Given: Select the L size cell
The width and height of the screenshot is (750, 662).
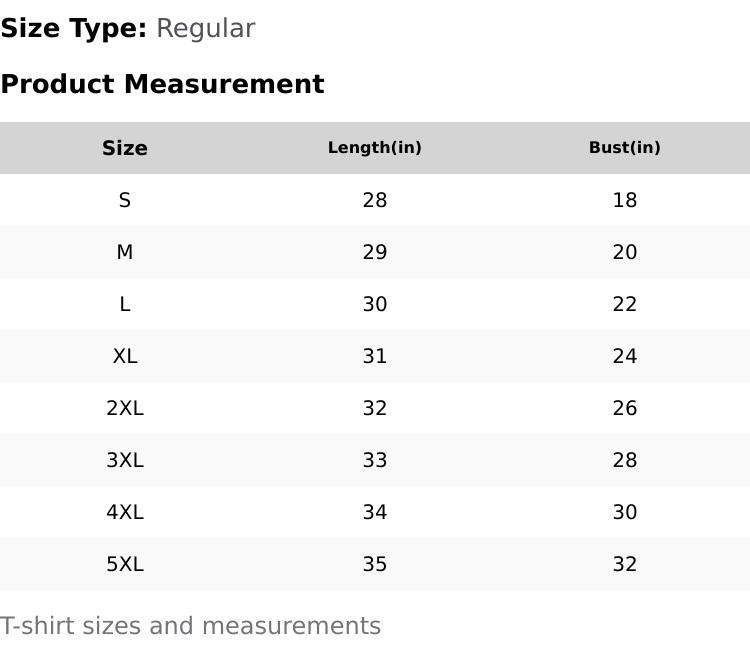Looking at the screenshot, I should coord(125,304).
